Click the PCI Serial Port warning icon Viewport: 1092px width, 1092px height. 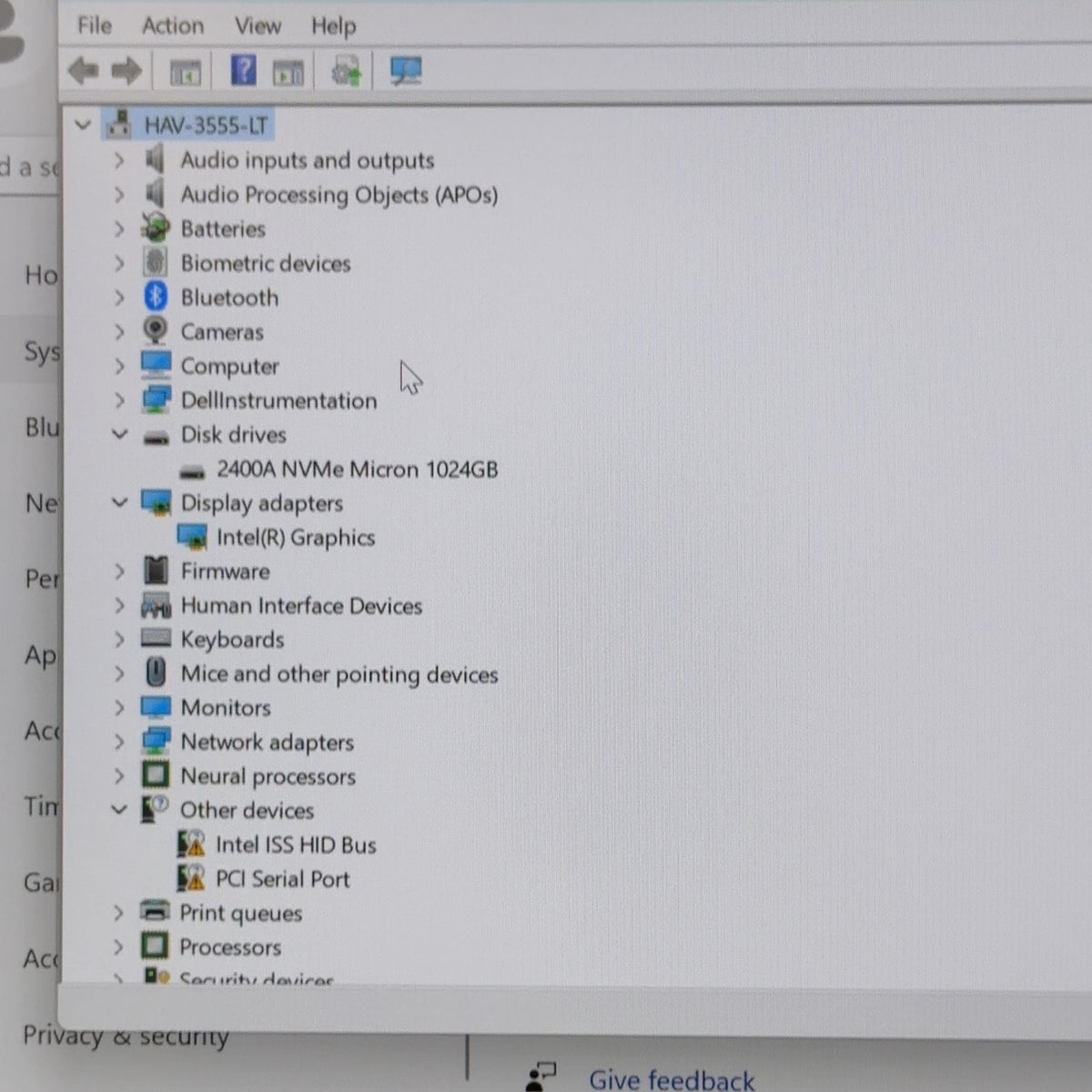click(x=191, y=878)
